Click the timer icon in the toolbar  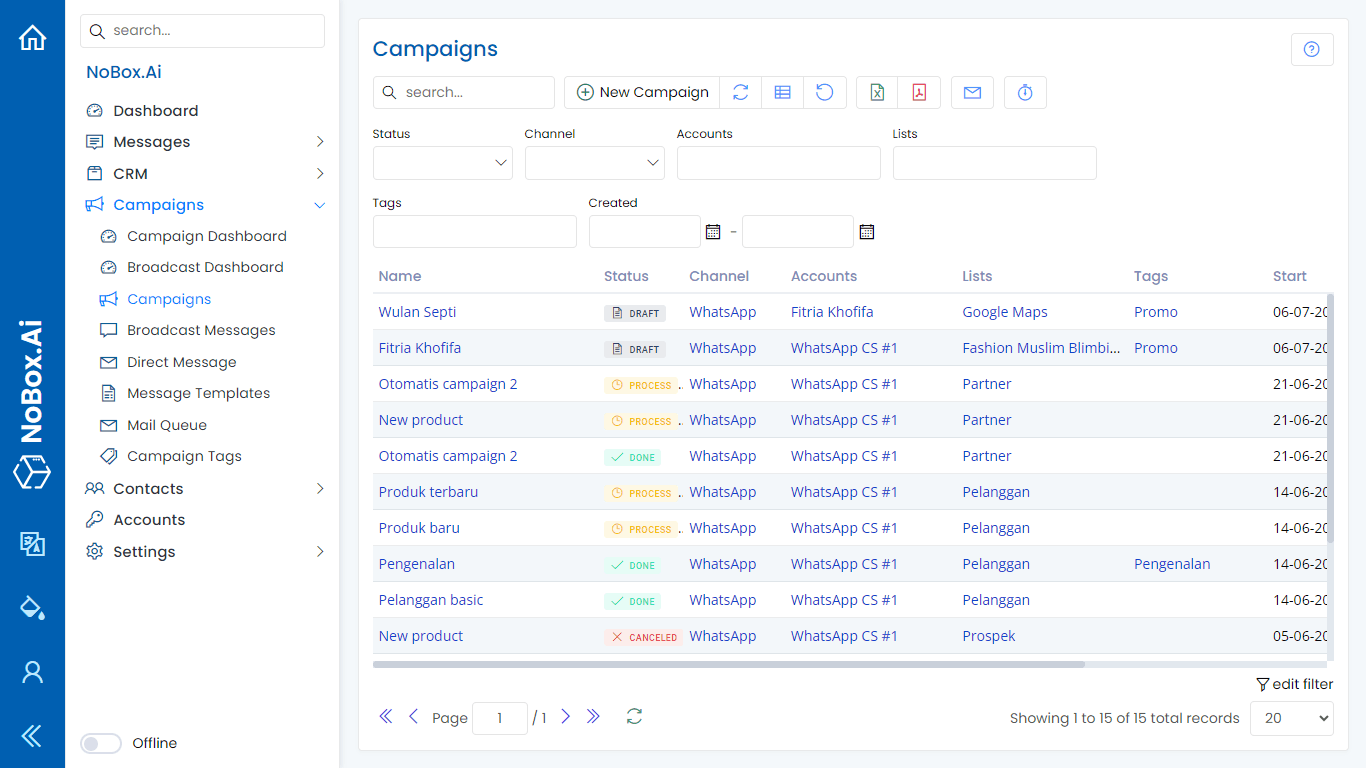(1025, 92)
